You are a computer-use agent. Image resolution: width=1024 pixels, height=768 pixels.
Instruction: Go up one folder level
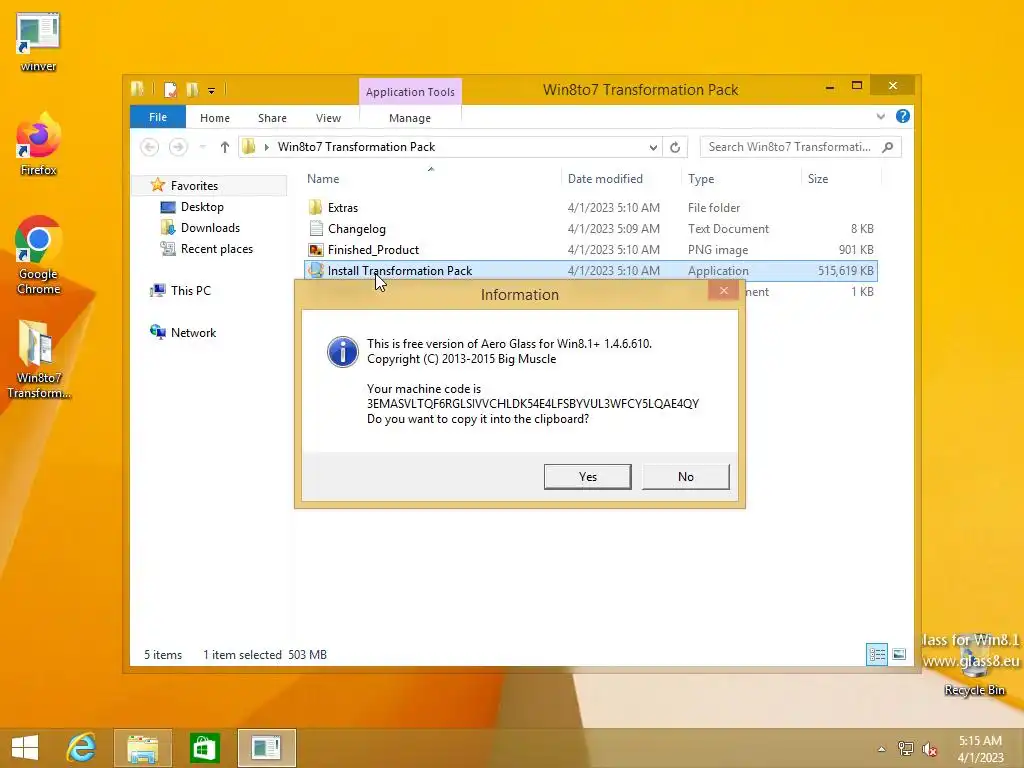point(225,147)
